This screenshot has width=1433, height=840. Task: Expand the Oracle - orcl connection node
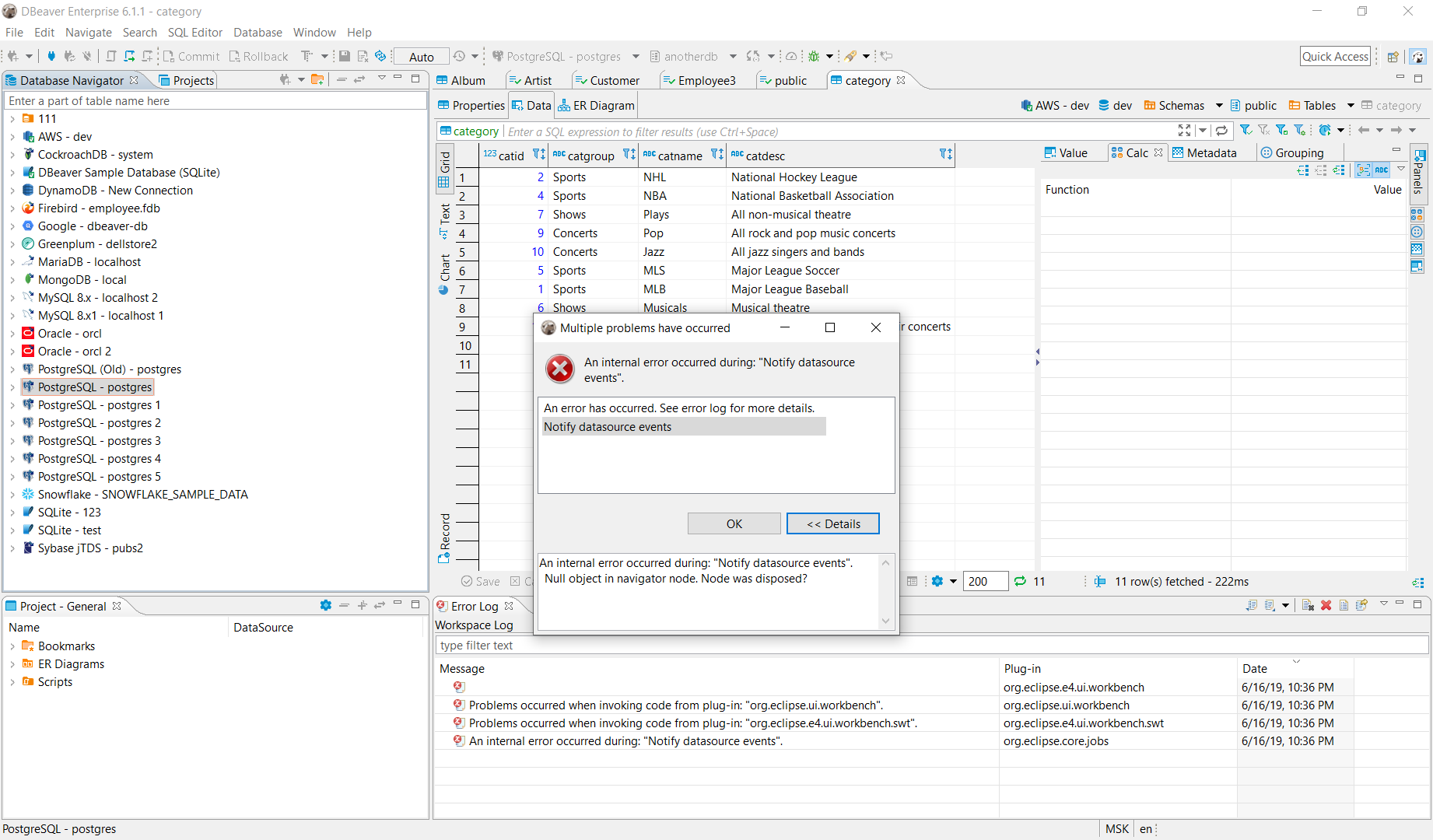click(x=12, y=334)
